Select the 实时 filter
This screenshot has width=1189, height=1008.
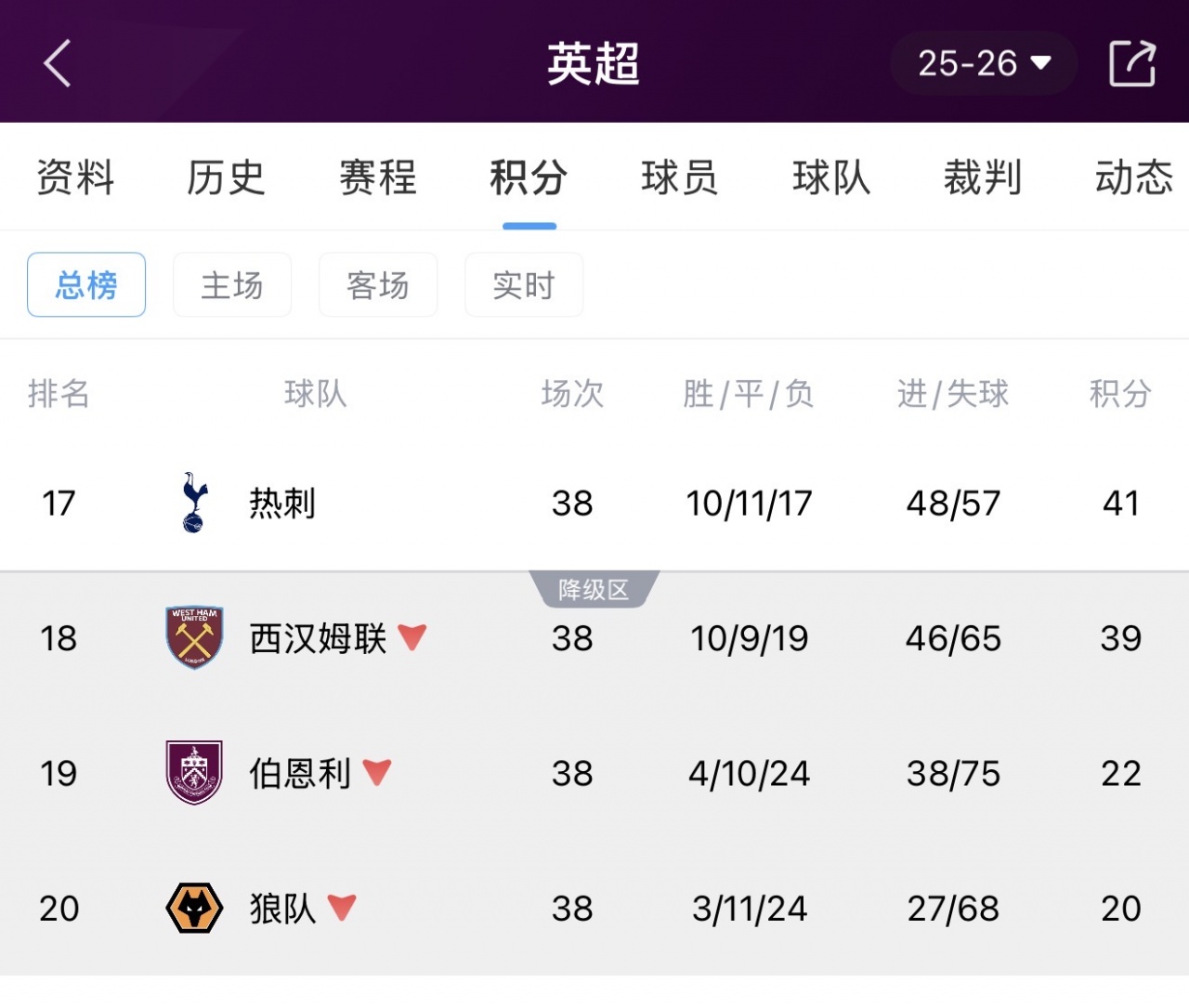(524, 284)
